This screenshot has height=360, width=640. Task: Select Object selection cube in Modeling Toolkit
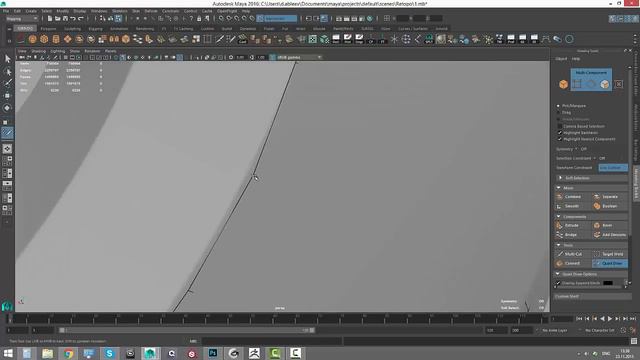[x=563, y=84]
